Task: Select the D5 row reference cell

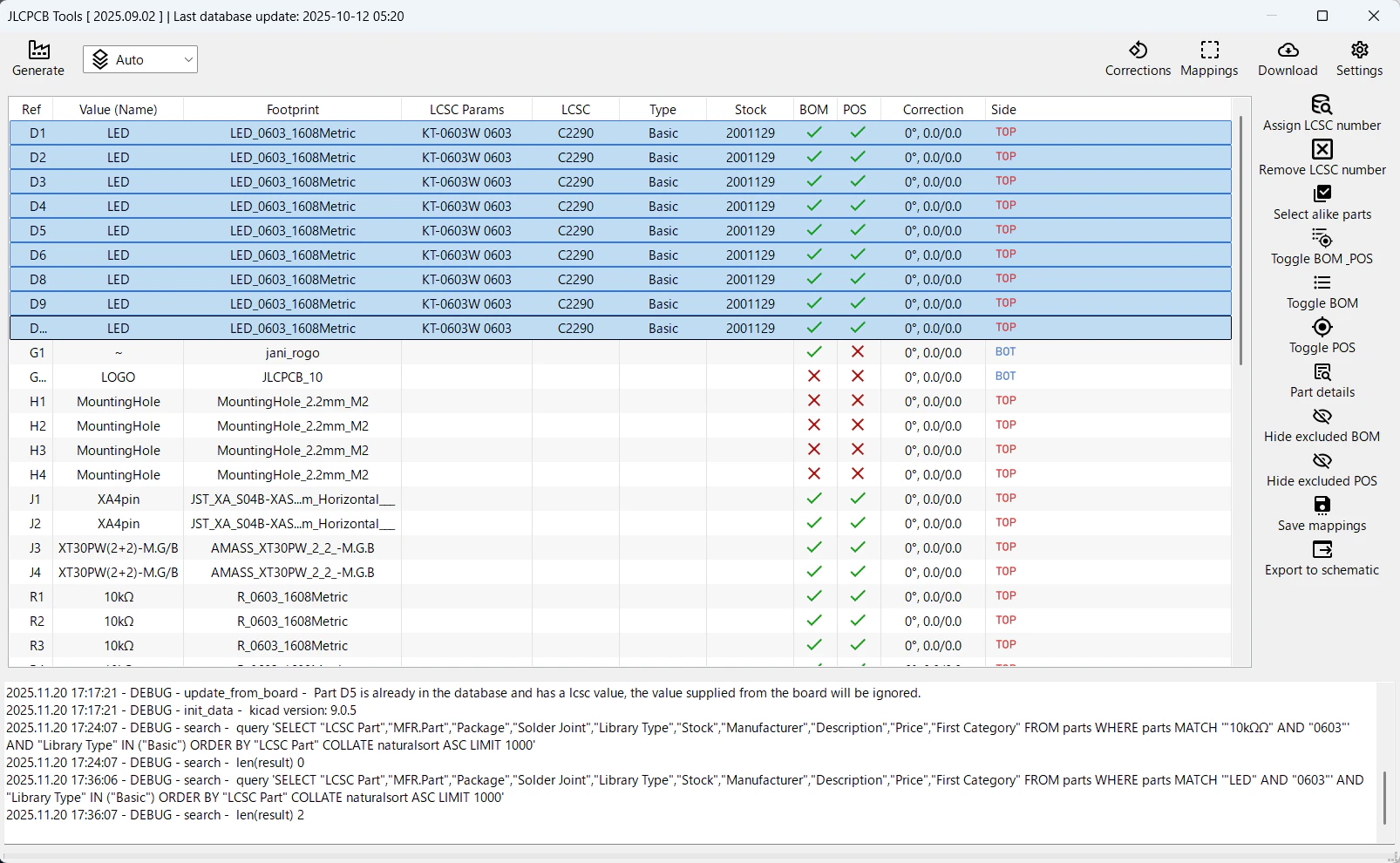Action: click(37, 231)
